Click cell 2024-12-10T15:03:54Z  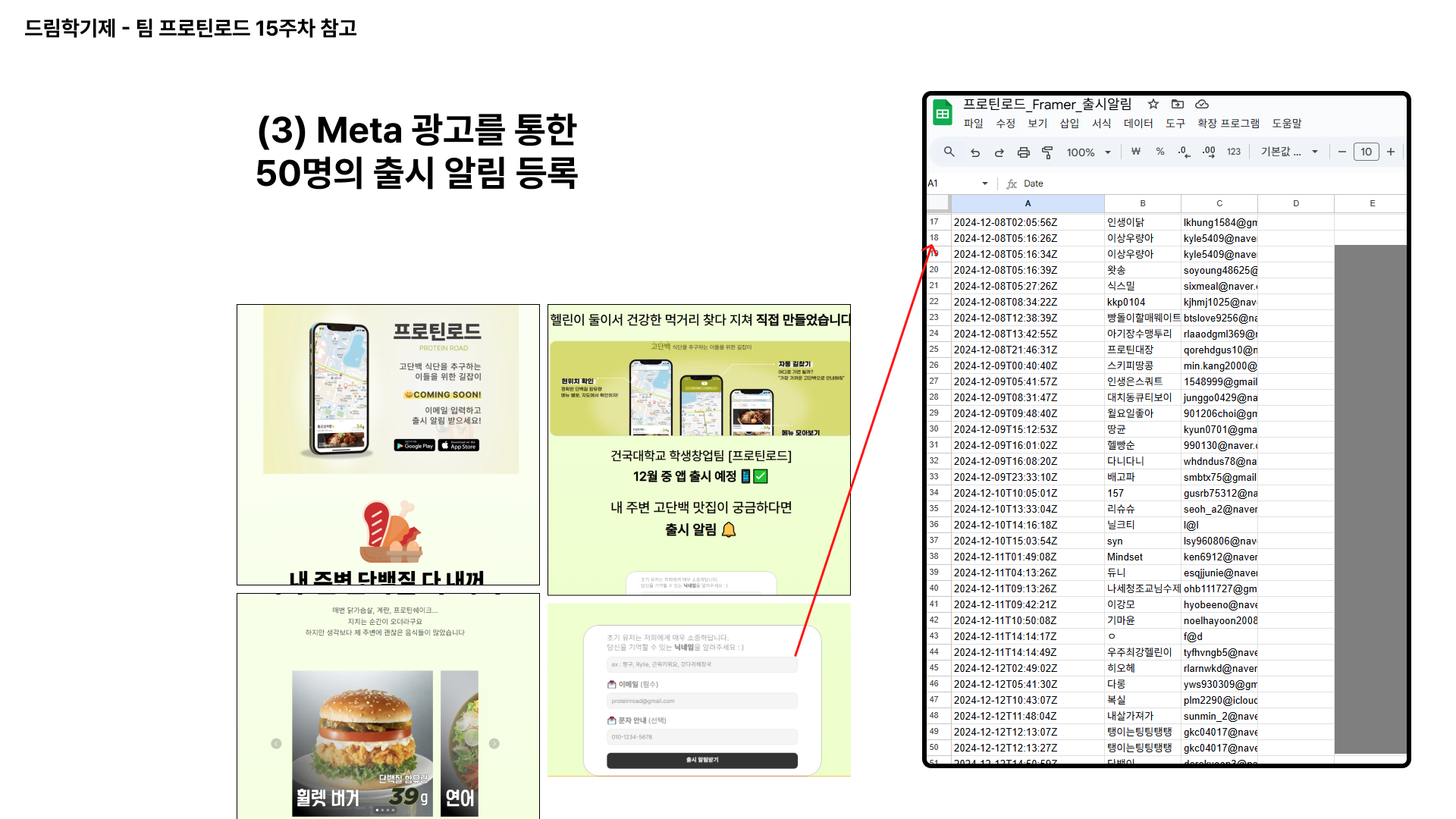click(1028, 541)
